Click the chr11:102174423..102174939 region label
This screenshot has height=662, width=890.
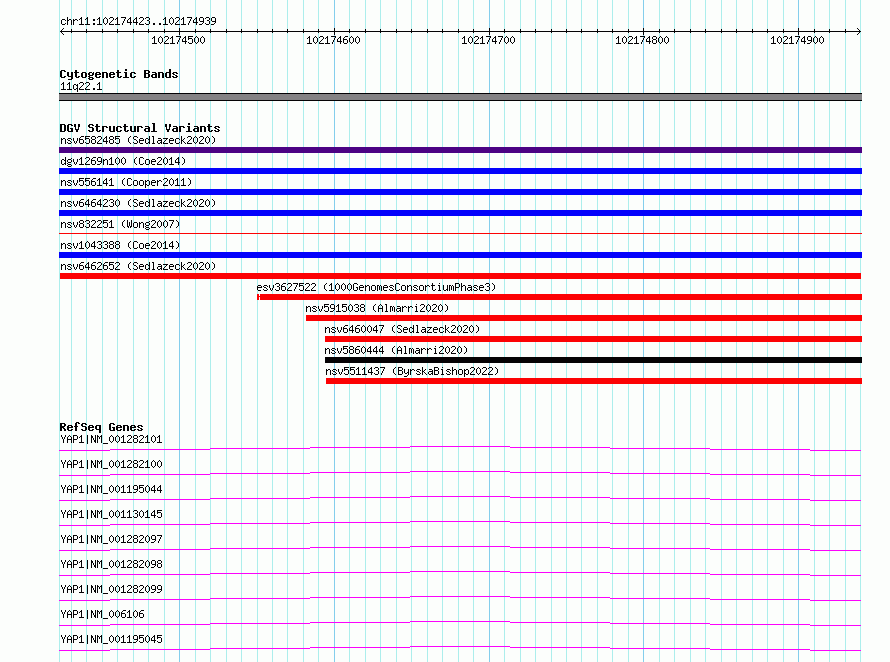(x=138, y=21)
